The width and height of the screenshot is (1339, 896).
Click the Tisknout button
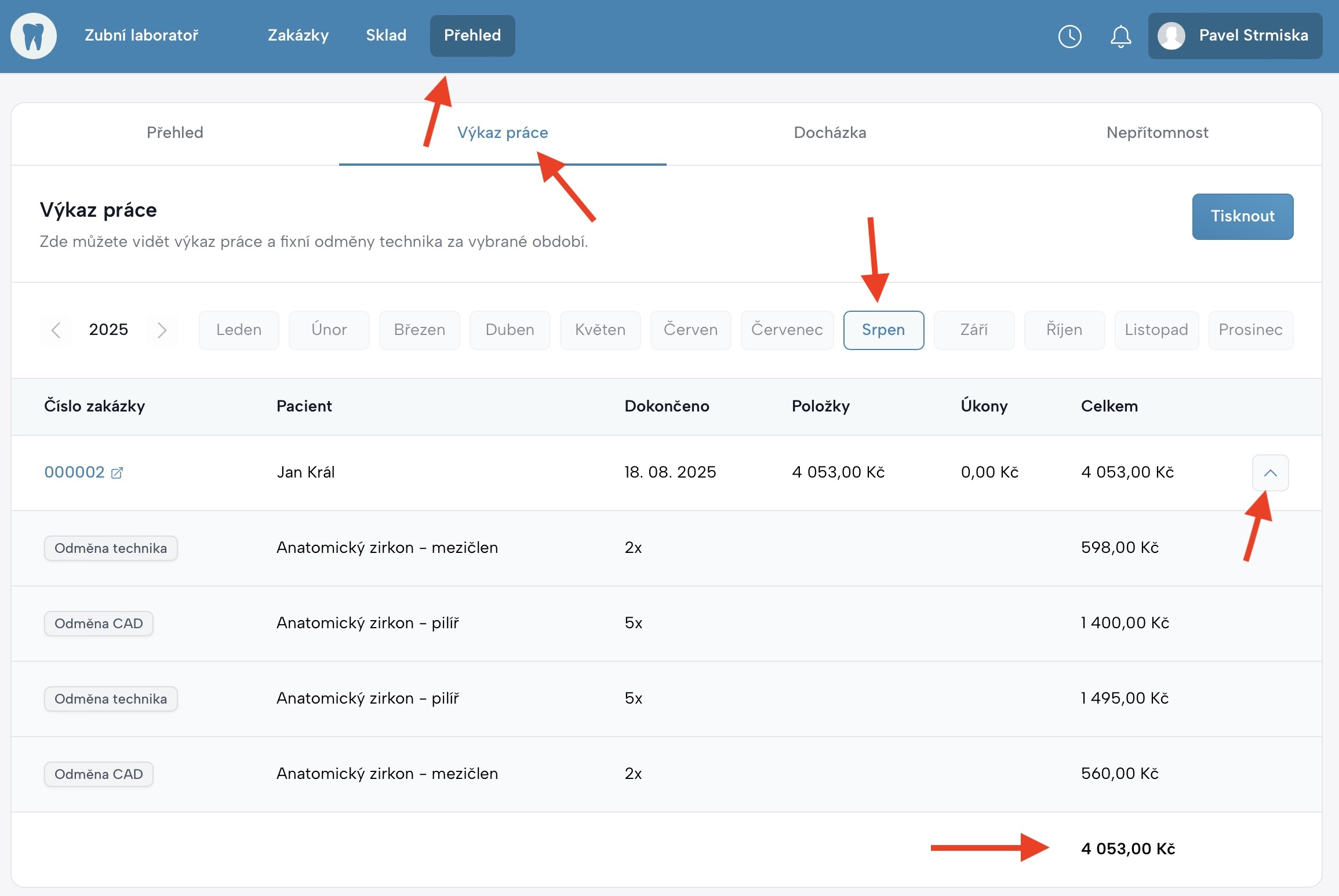tap(1242, 216)
